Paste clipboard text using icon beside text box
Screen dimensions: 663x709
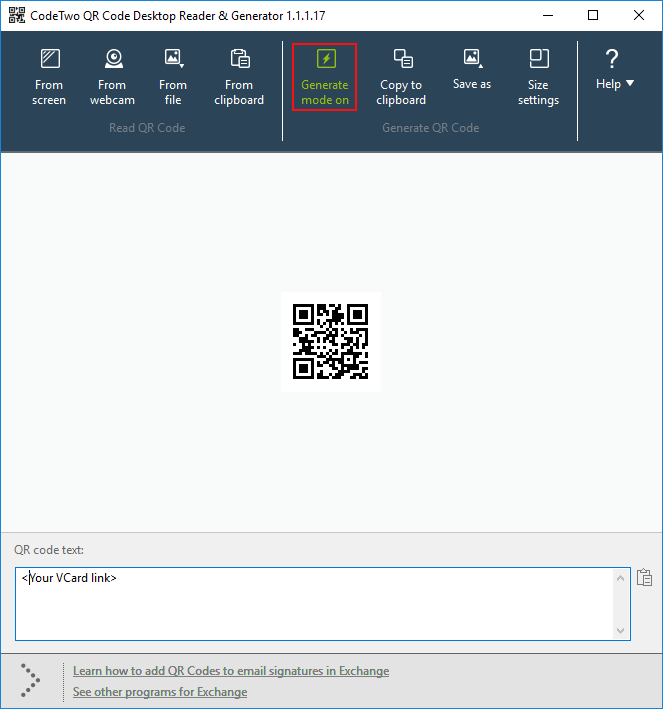(644, 577)
